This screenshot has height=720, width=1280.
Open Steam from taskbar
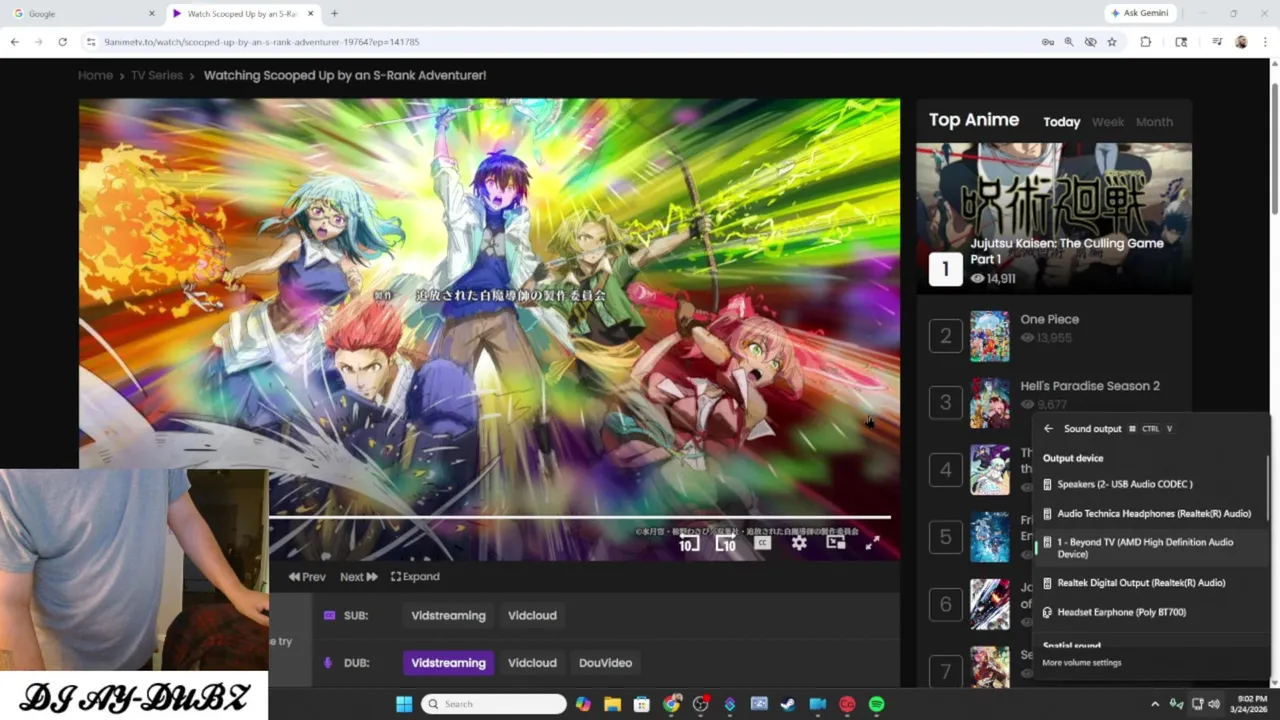click(x=788, y=704)
